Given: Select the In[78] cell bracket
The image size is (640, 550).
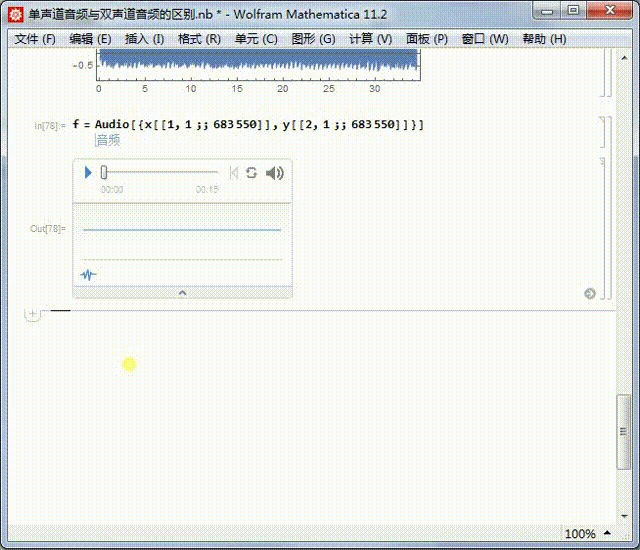Looking at the screenshot, I should point(602,132).
